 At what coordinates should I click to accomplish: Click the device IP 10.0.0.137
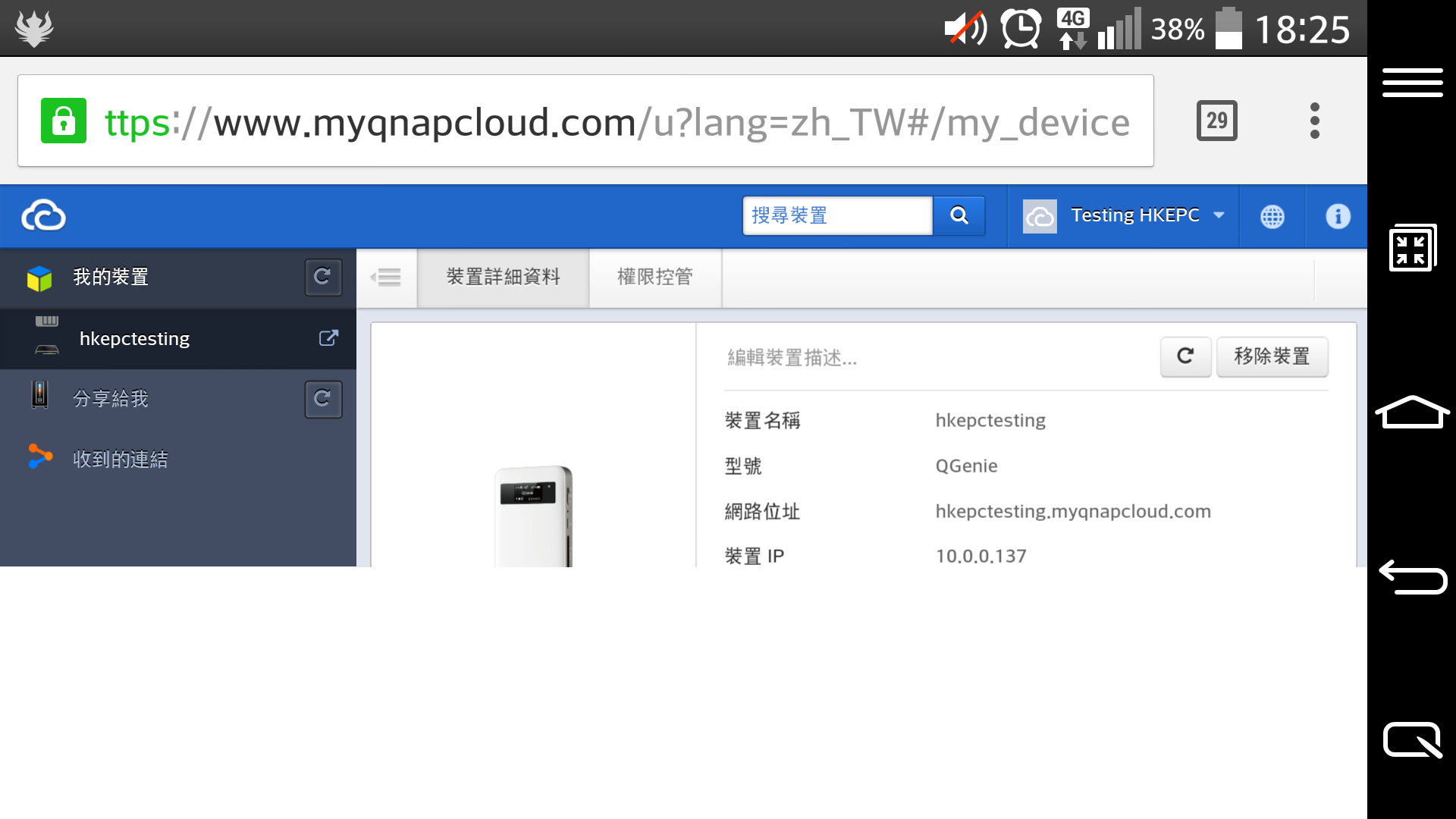pos(981,556)
